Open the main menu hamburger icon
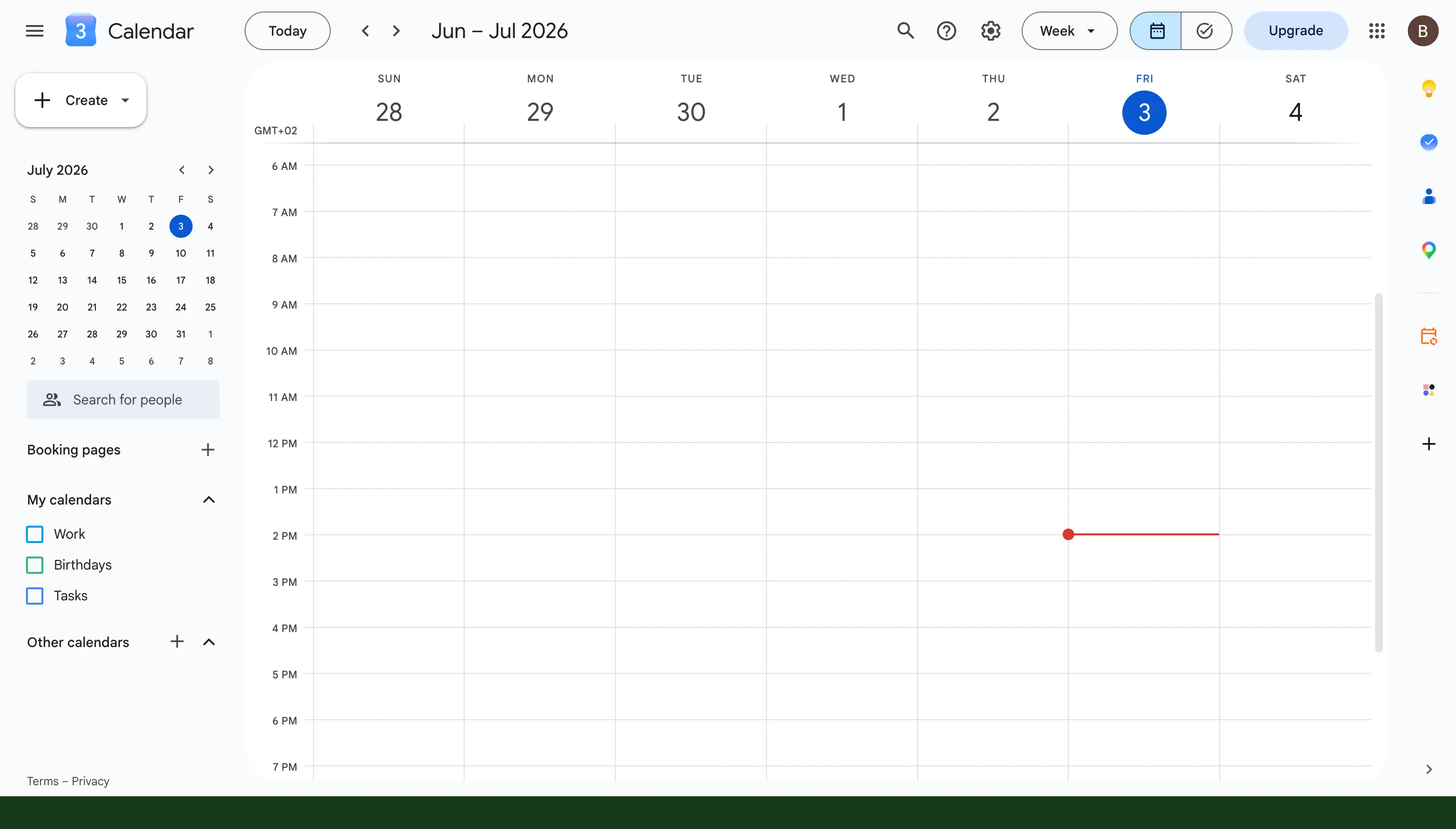 [35, 31]
